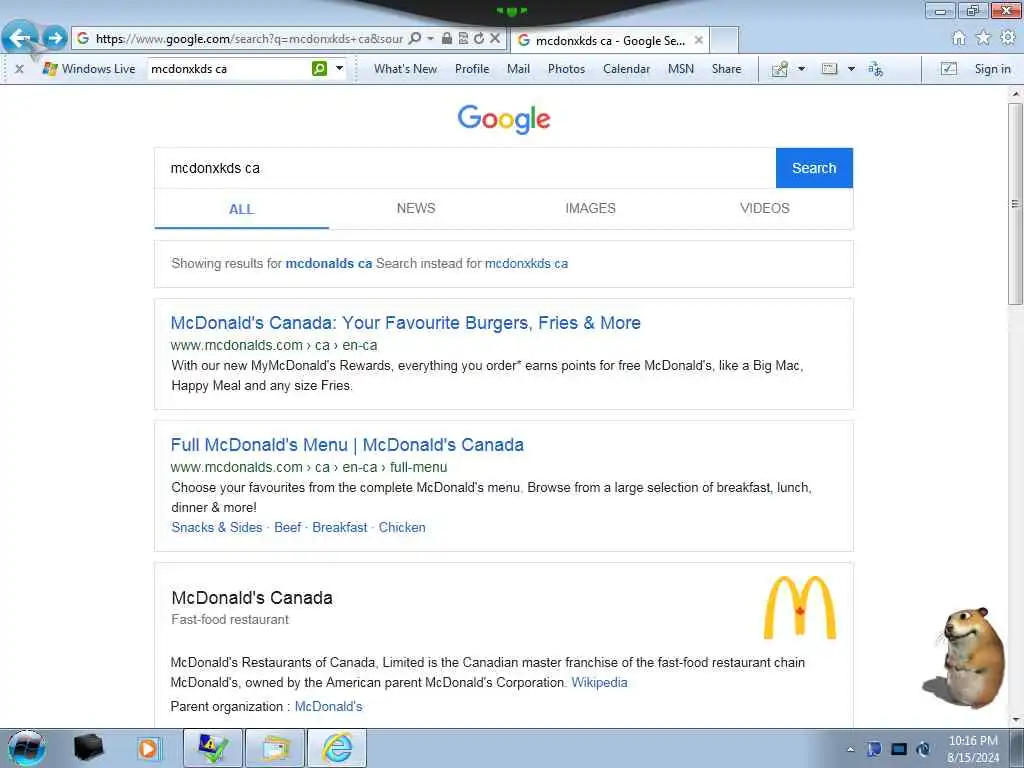Switch to the VIDEOS results tab
Screen dimensions: 1024x768
click(x=765, y=208)
